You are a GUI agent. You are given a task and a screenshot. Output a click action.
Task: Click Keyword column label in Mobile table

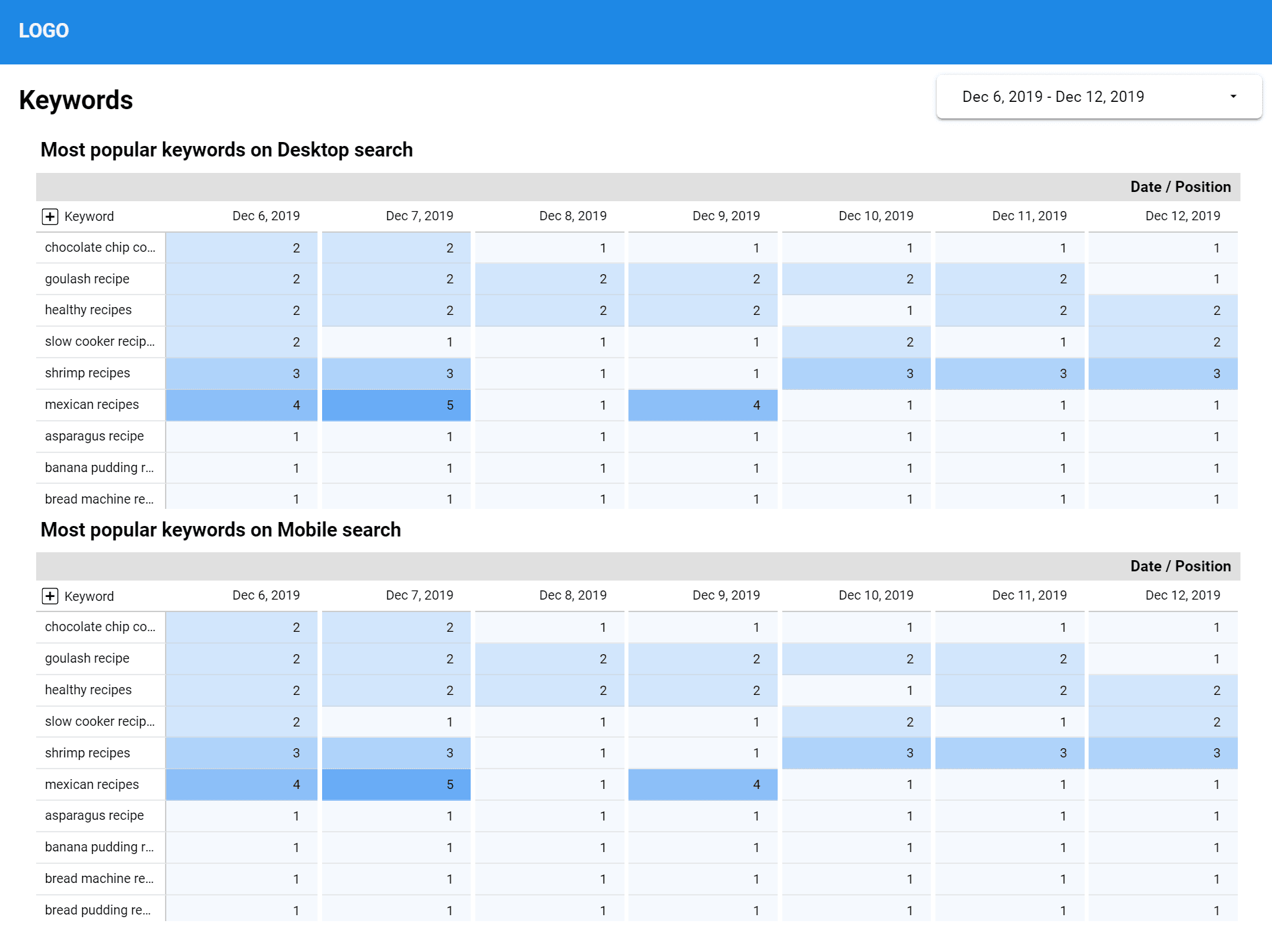[89, 596]
